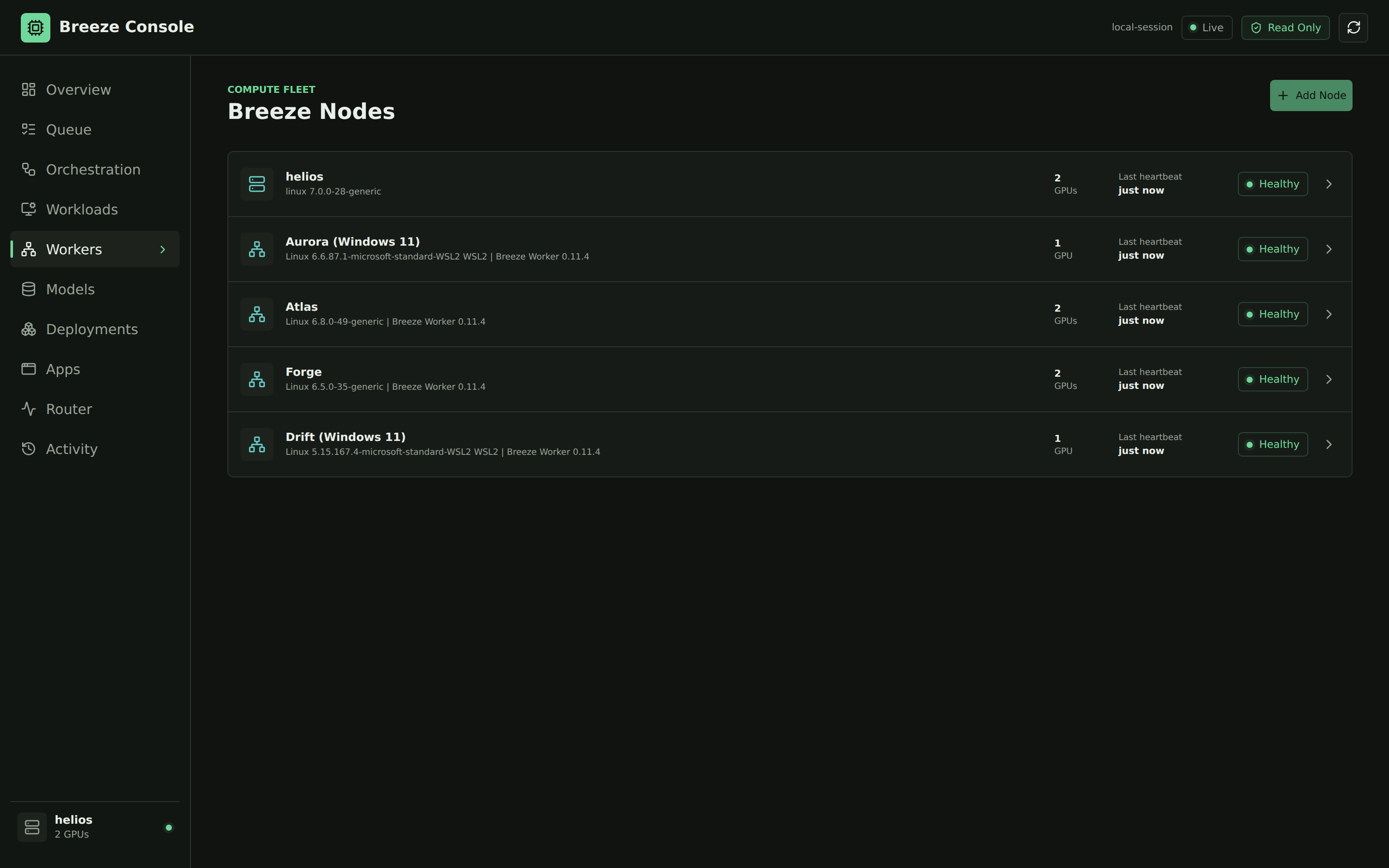
Task: Click the Orchestration icon in the sidebar
Action: coord(29,169)
